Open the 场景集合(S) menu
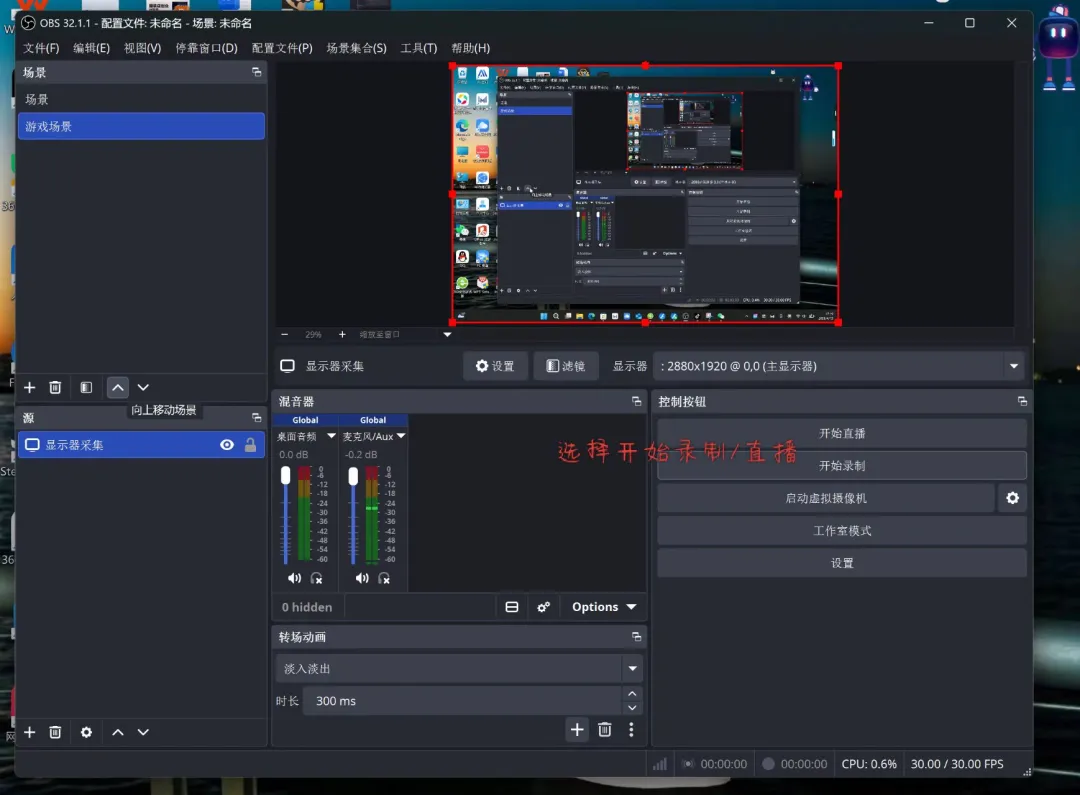Viewport: 1080px width, 795px height. pos(357,48)
